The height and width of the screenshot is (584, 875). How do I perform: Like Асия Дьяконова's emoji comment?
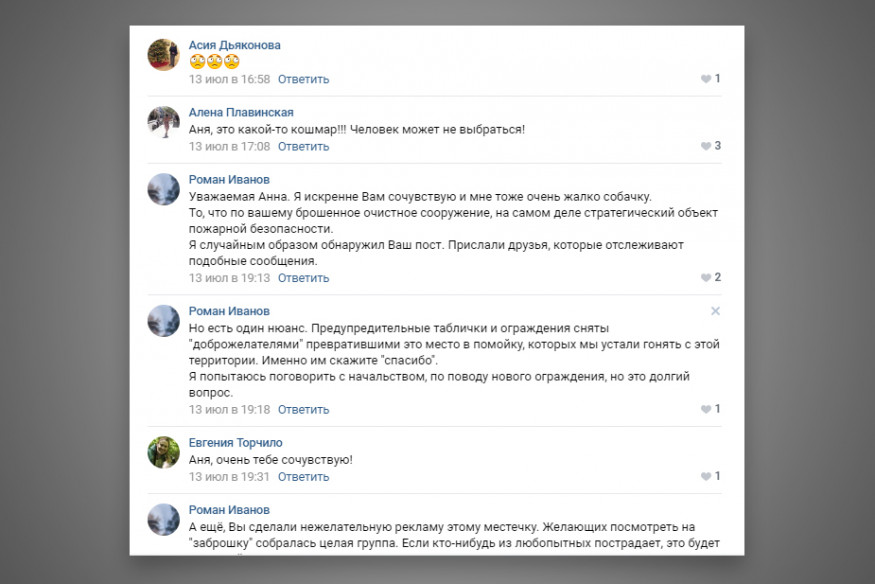pos(706,79)
